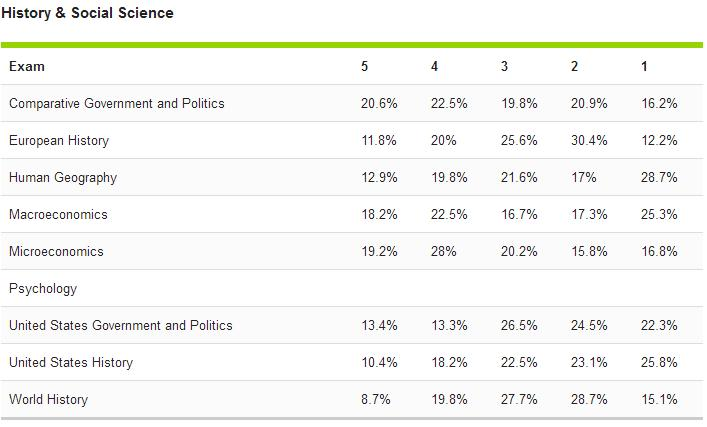
Task: Select the score 1 column header
Action: coord(645,66)
